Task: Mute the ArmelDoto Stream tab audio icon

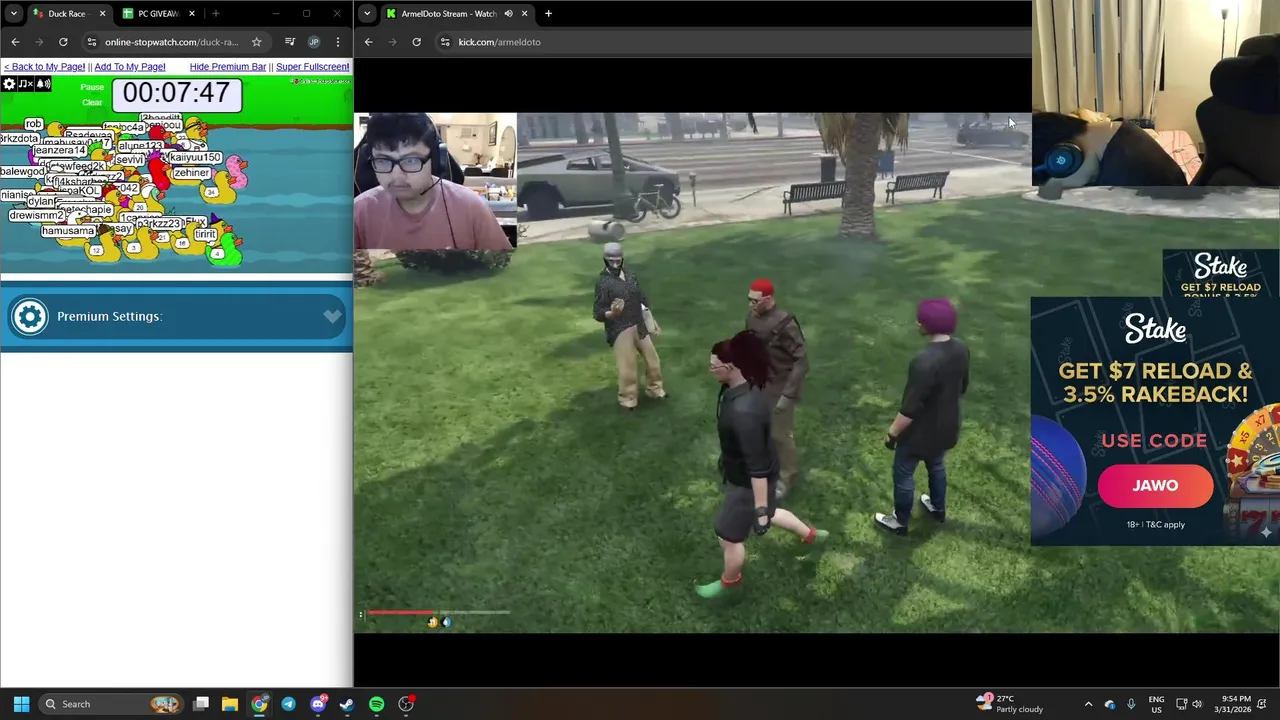Action: (x=508, y=14)
